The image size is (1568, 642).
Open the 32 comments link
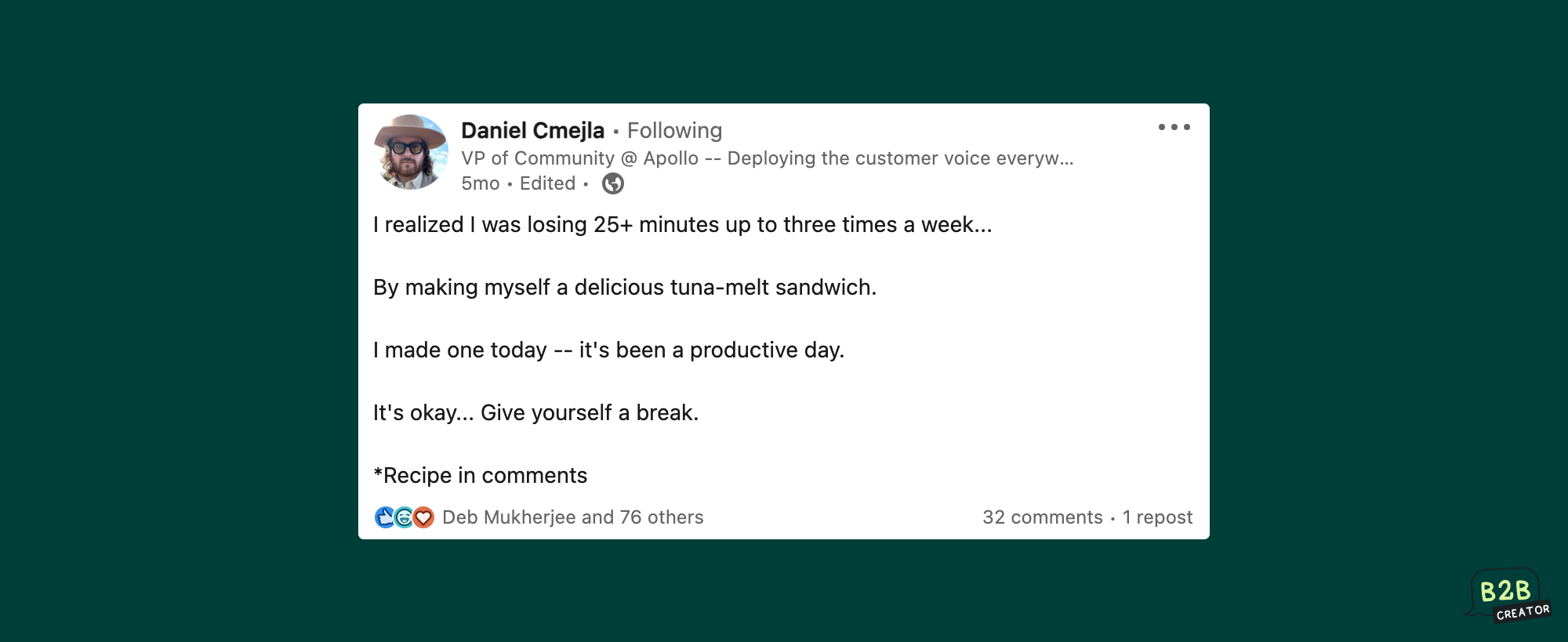[1042, 517]
